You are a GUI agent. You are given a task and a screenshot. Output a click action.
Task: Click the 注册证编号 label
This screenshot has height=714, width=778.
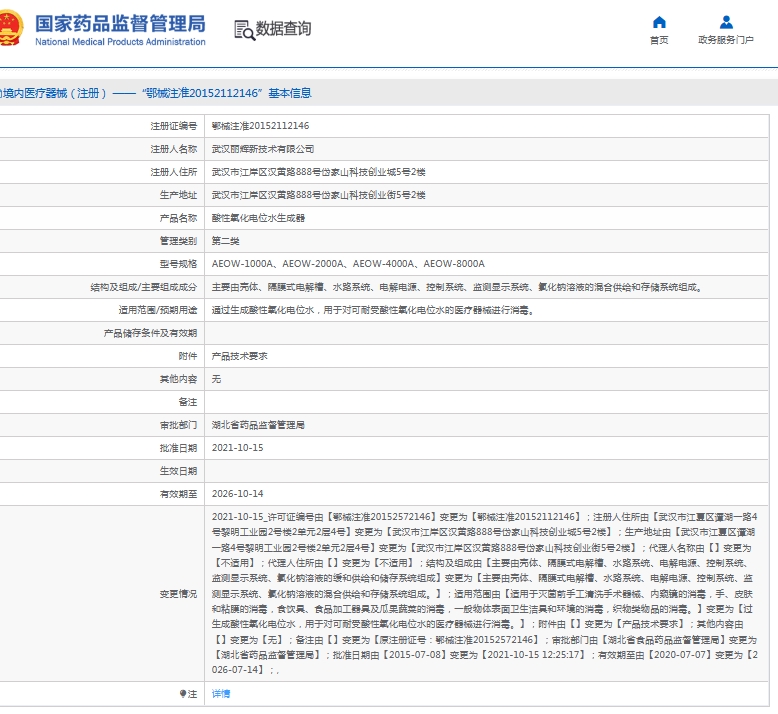tap(174, 126)
